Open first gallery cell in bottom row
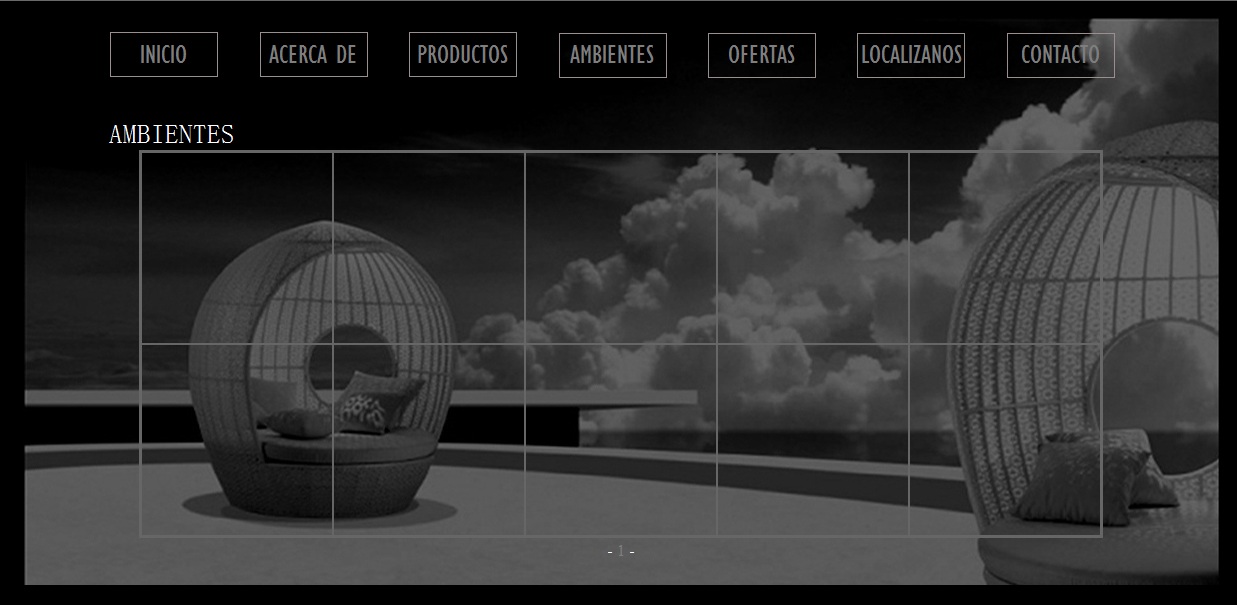This screenshot has height=605, width=1237. coord(237,440)
